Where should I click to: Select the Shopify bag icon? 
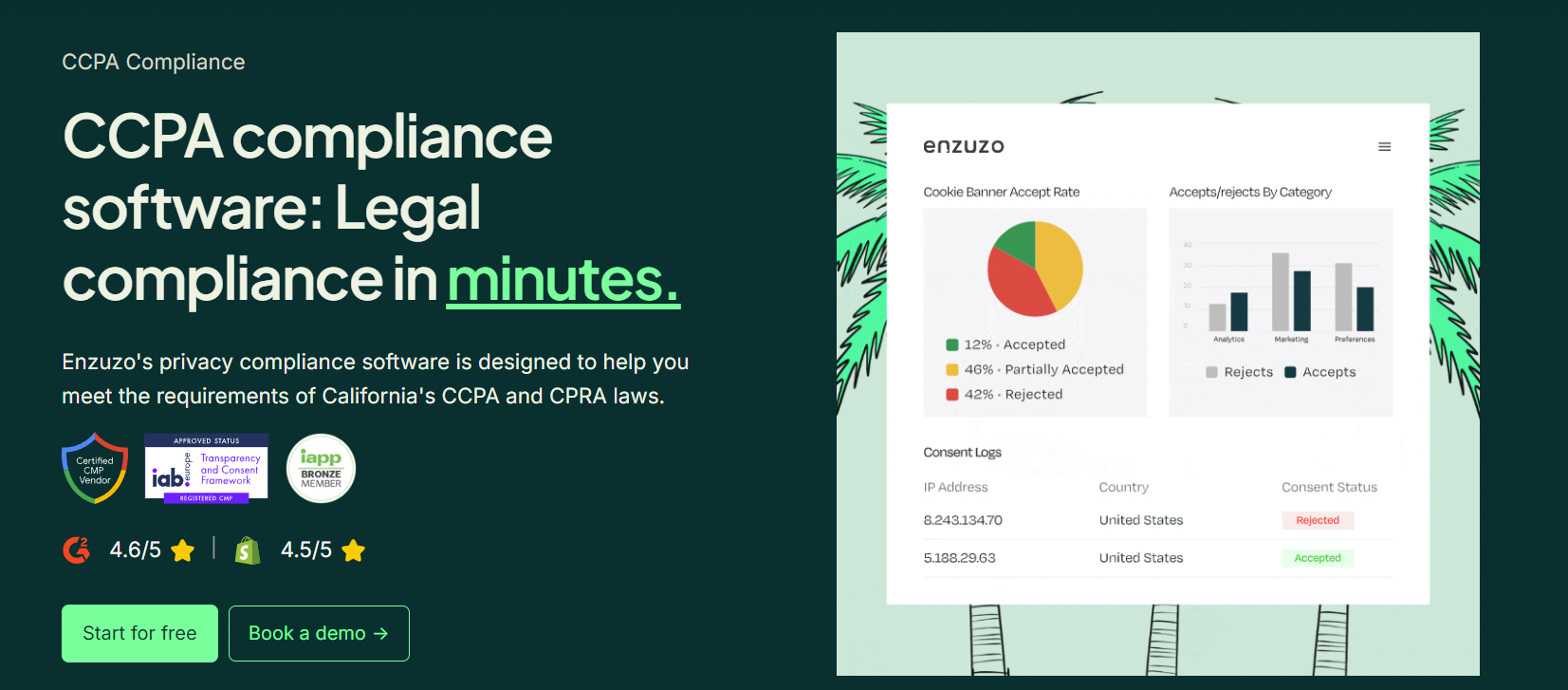247,550
